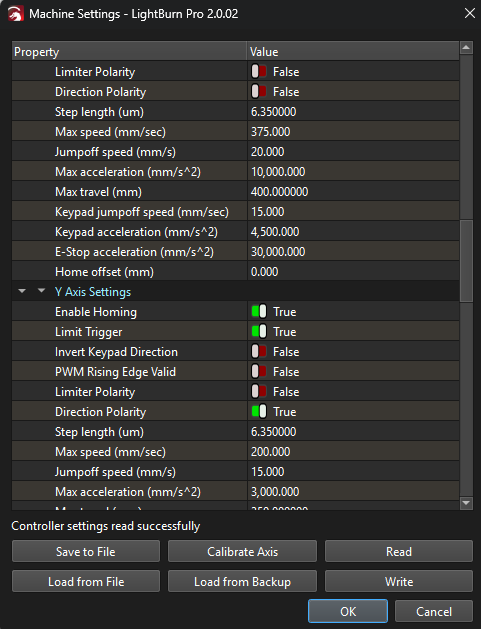Click the 'Enable Homing' property label
Image resolution: width=481 pixels, height=629 pixels.
click(96, 312)
